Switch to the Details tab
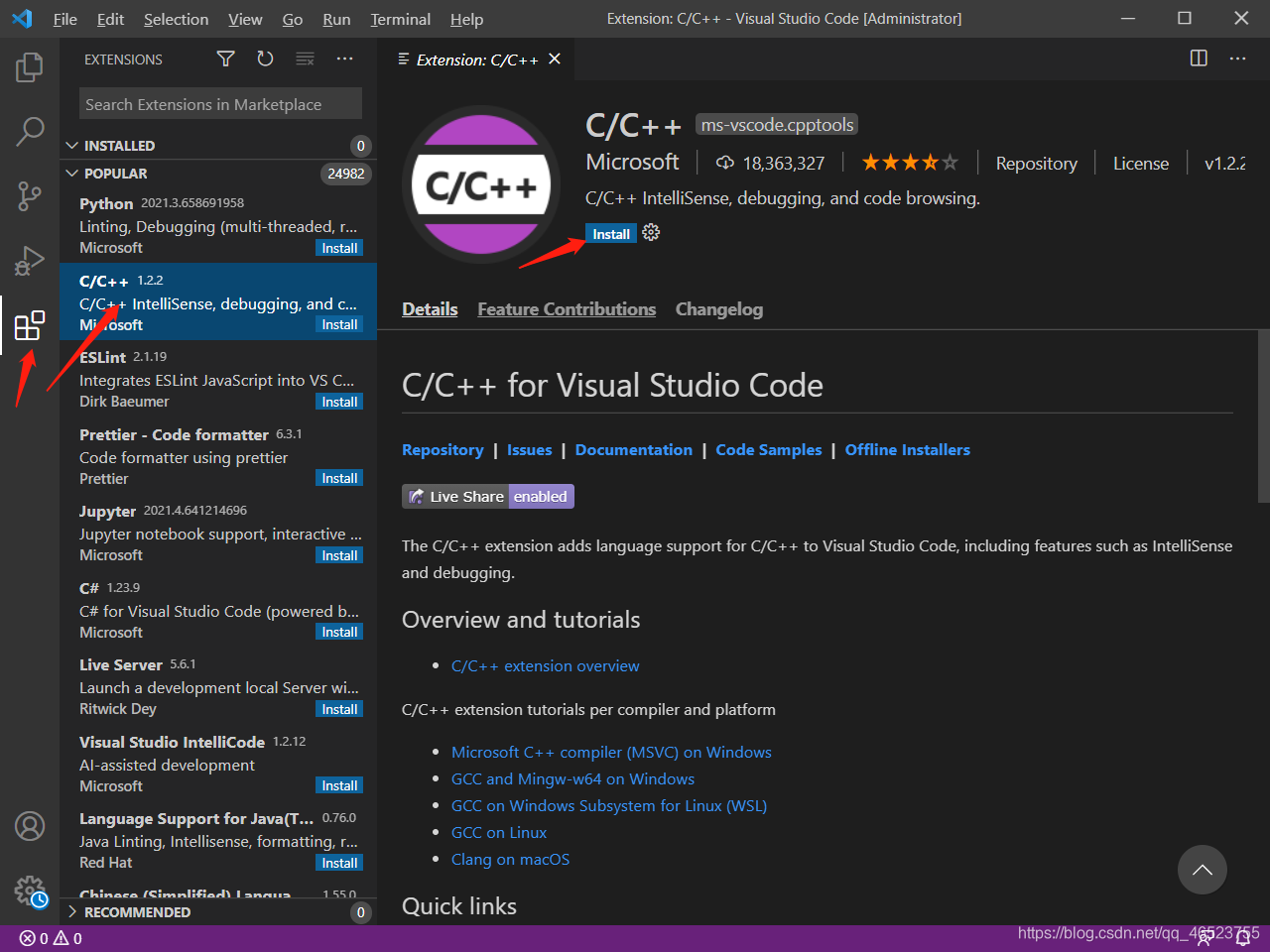Image resolution: width=1270 pixels, height=952 pixels. (x=430, y=309)
